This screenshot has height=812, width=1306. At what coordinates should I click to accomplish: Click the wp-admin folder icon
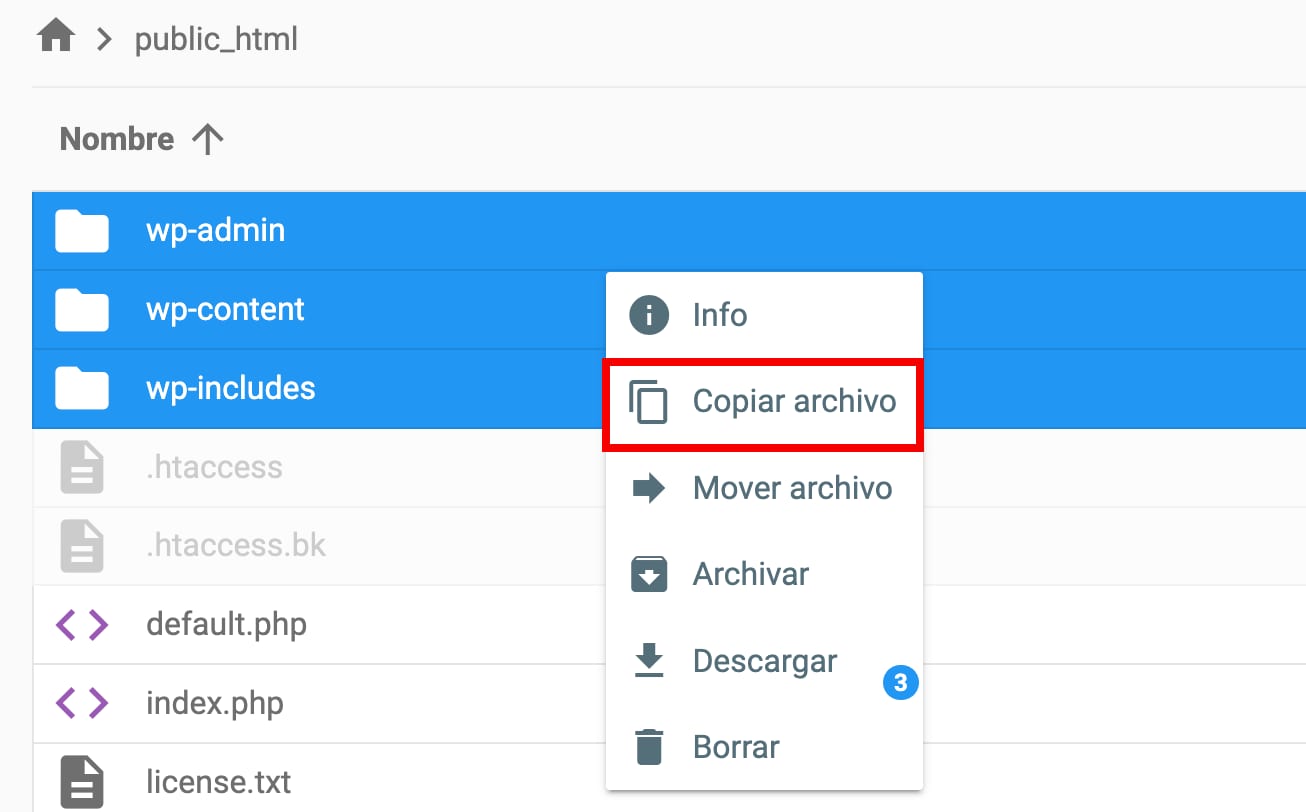tap(82, 231)
